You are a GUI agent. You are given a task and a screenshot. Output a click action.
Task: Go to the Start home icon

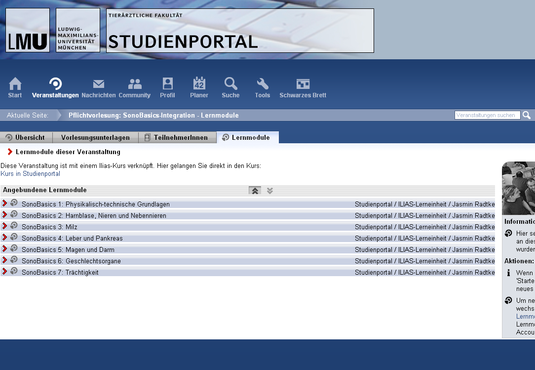[x=15, y=84]
